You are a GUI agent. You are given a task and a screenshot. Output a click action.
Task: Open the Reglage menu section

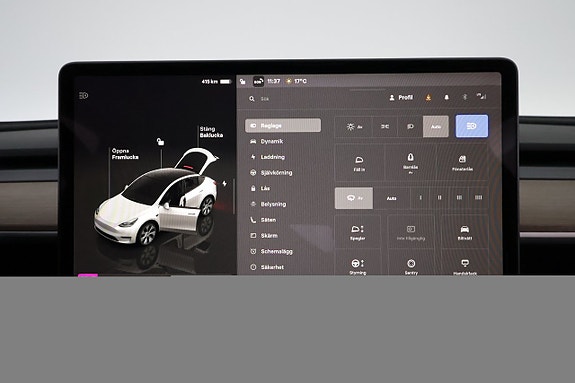(x=283, y=125)
